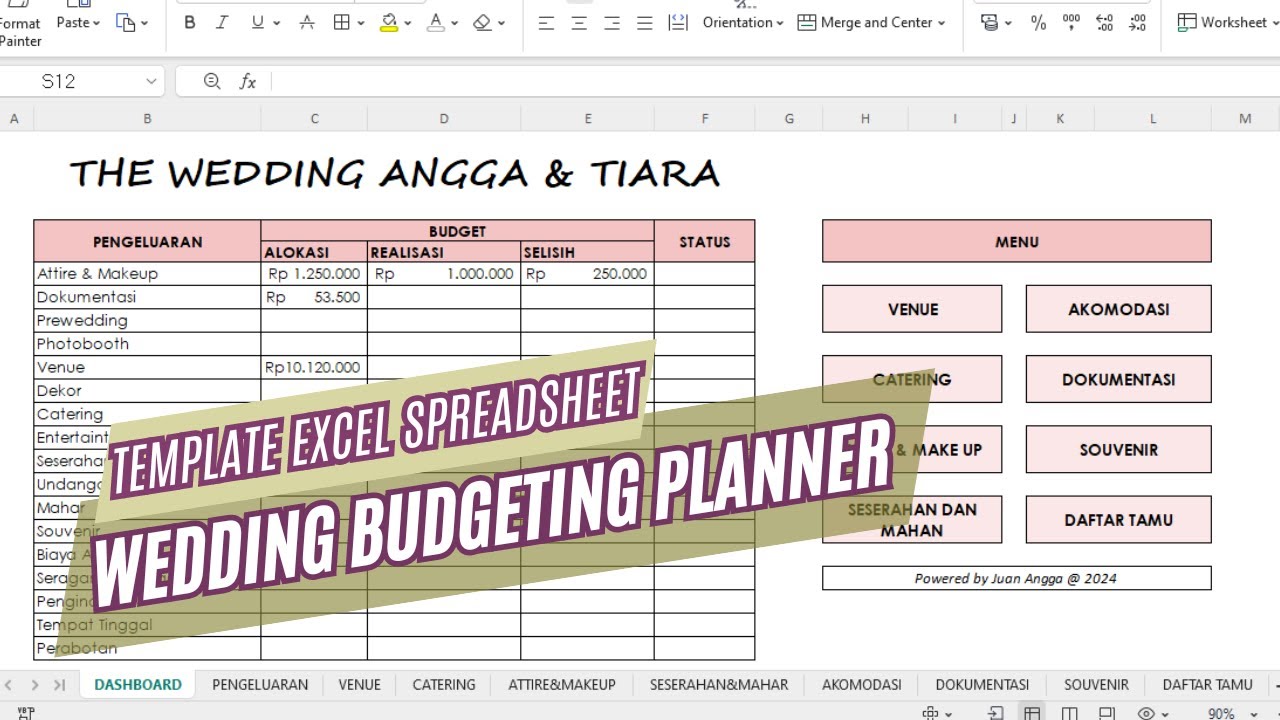Click the percent style icon
Image resolution: width=1280 pixels, height=720 pixels.
click(x=1038, y=22)
